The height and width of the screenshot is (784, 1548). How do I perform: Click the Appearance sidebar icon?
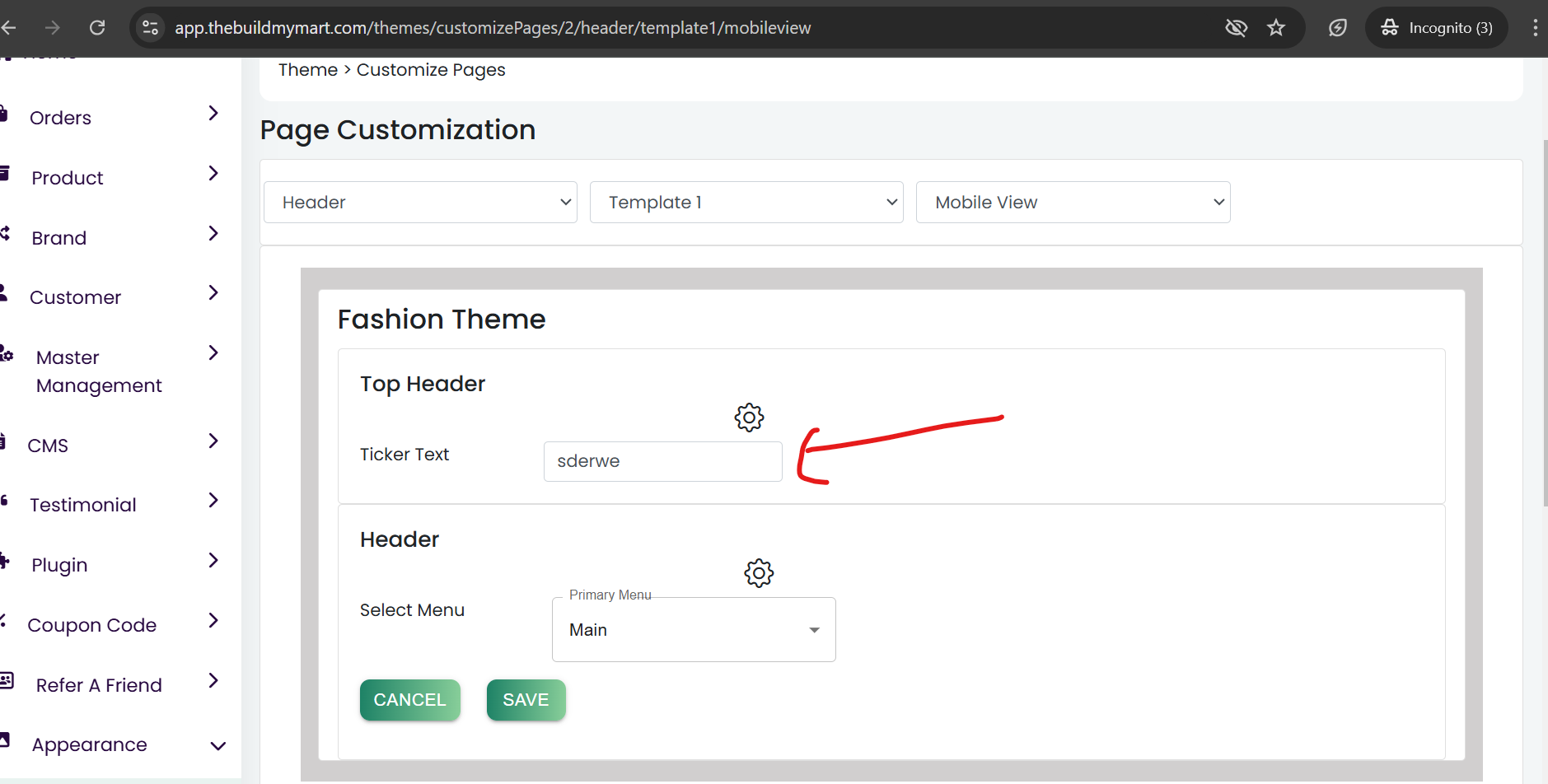[4, 740]
